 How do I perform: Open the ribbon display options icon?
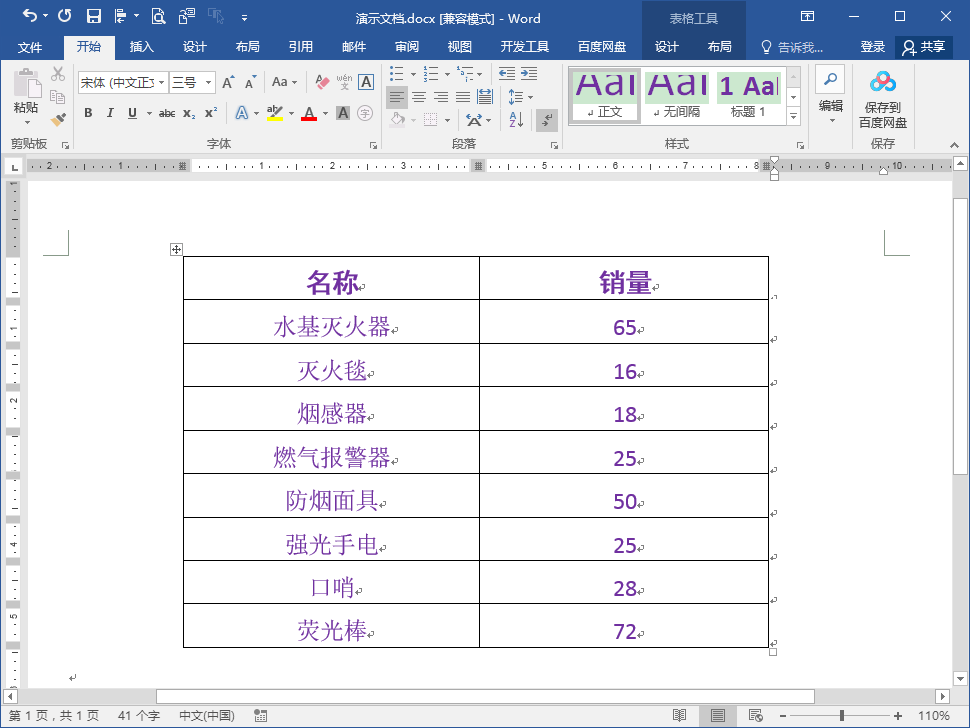(x=807, y=16)
